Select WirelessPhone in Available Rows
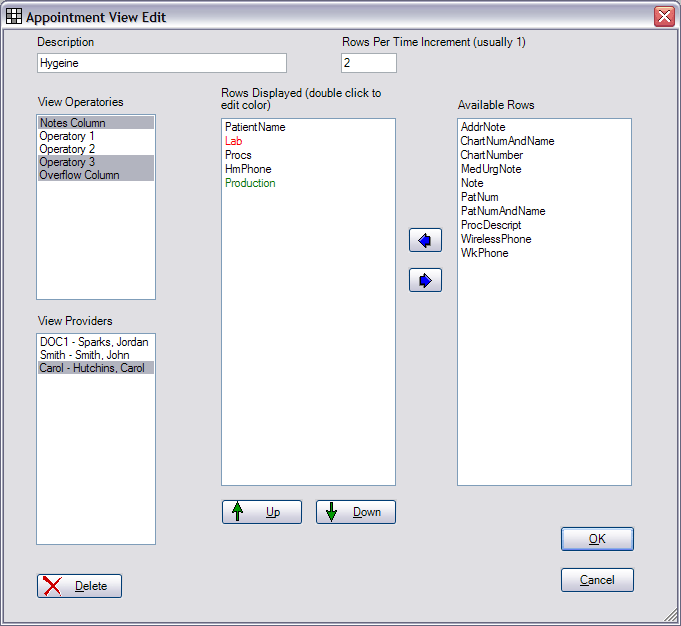The height and width of the screenshot is (626, 681). [496, 240]
